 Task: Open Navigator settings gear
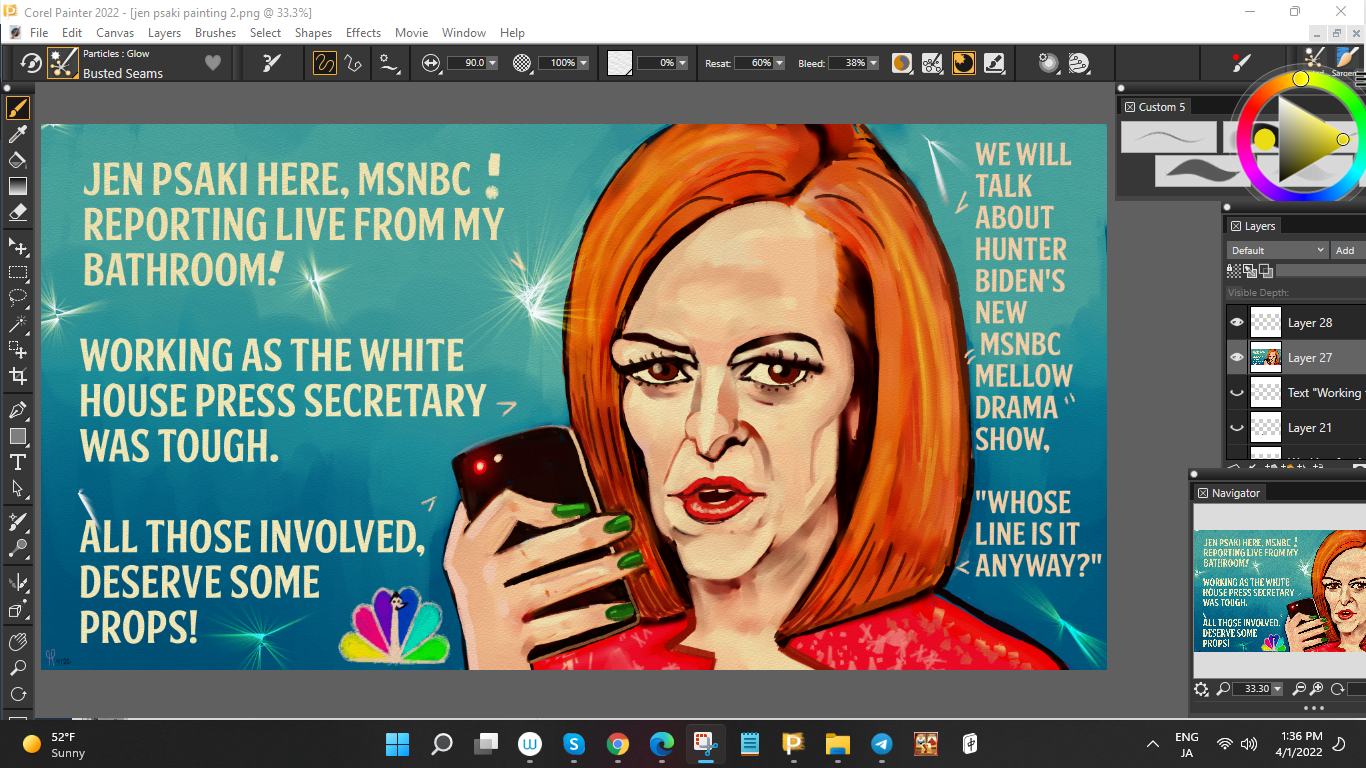(x=1202, y=689)
